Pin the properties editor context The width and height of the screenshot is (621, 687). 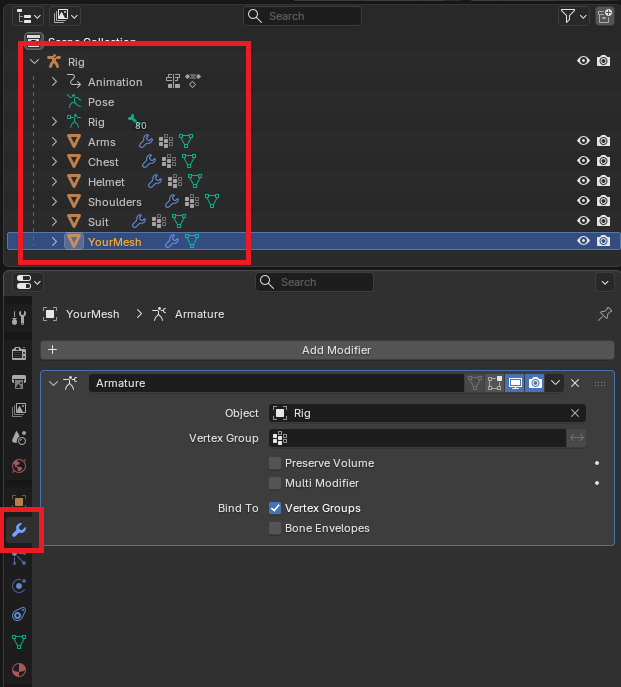(x=604, y=314)
